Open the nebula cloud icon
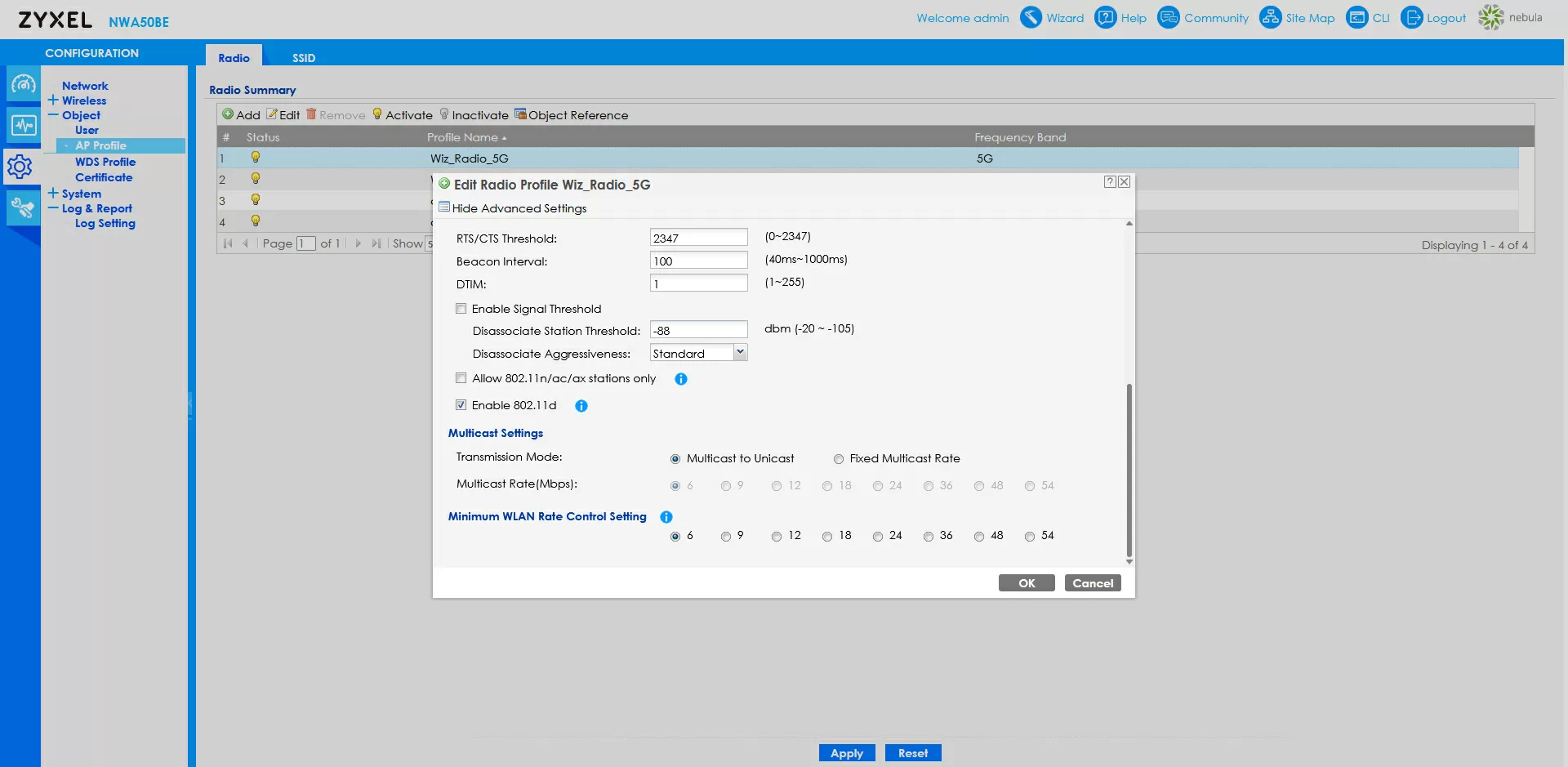1568x767 pixels. pos(1491,17)
